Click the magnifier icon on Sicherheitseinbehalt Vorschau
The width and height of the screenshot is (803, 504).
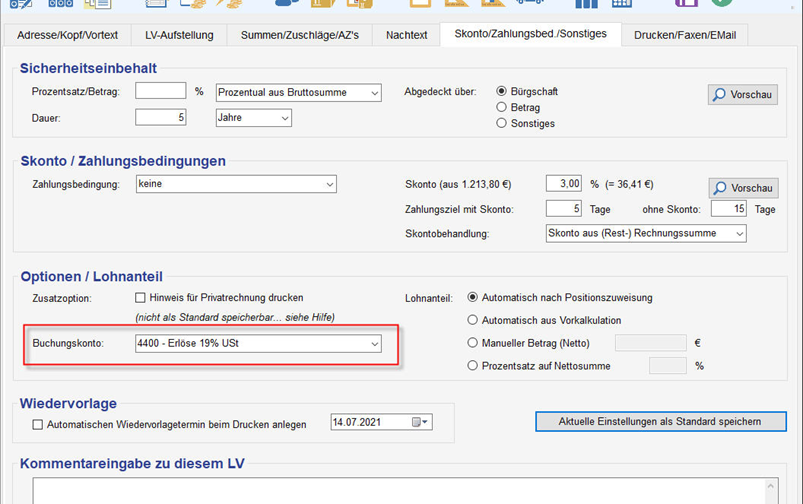[x=720, y=95]
